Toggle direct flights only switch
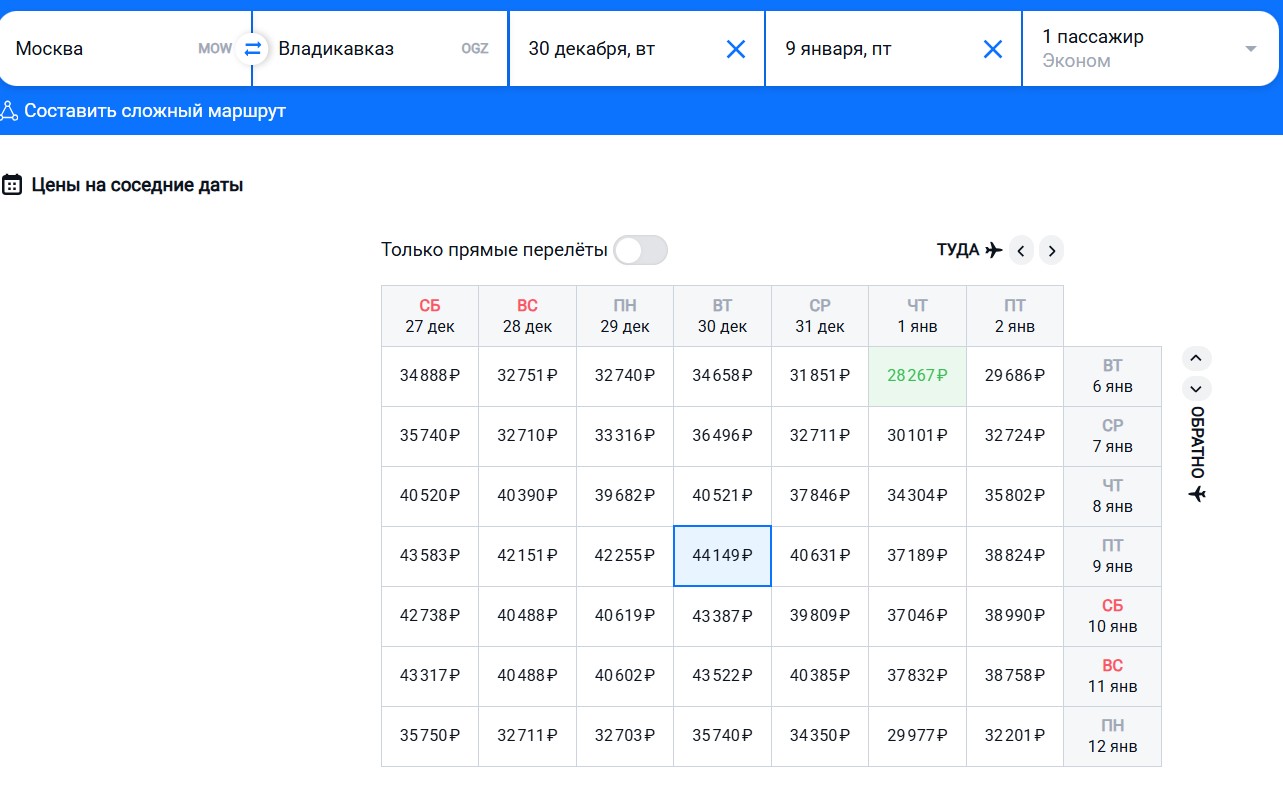 pyautogui.click(x=640, y=250)
